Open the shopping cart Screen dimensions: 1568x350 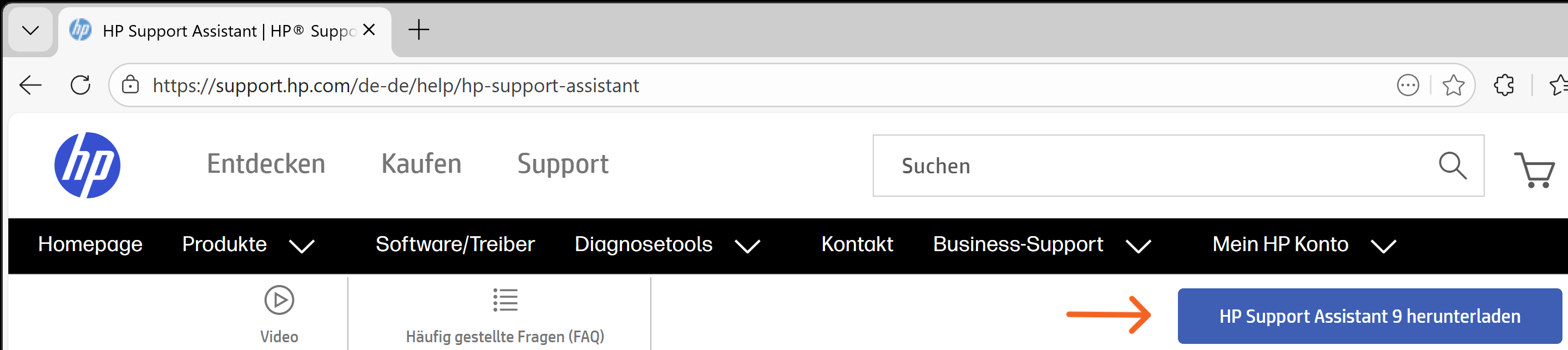coord(1534,169)
